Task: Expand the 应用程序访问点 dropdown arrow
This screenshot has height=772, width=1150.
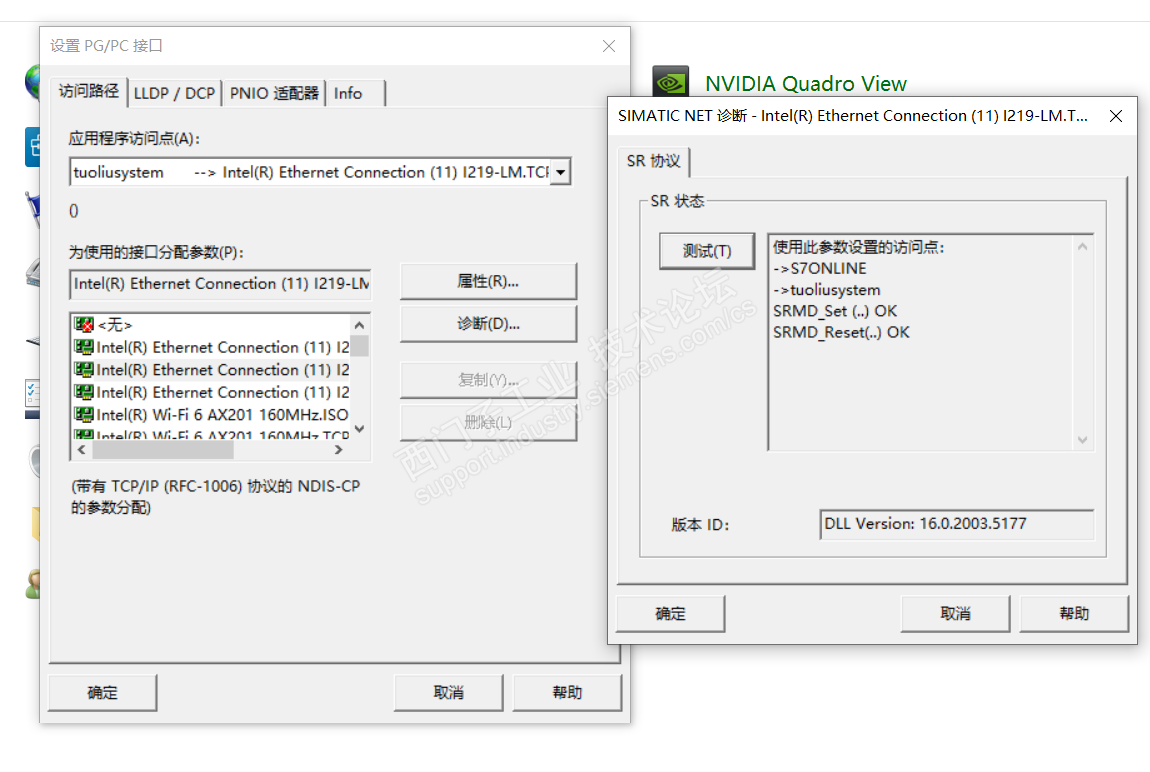Action: (560, 172)
